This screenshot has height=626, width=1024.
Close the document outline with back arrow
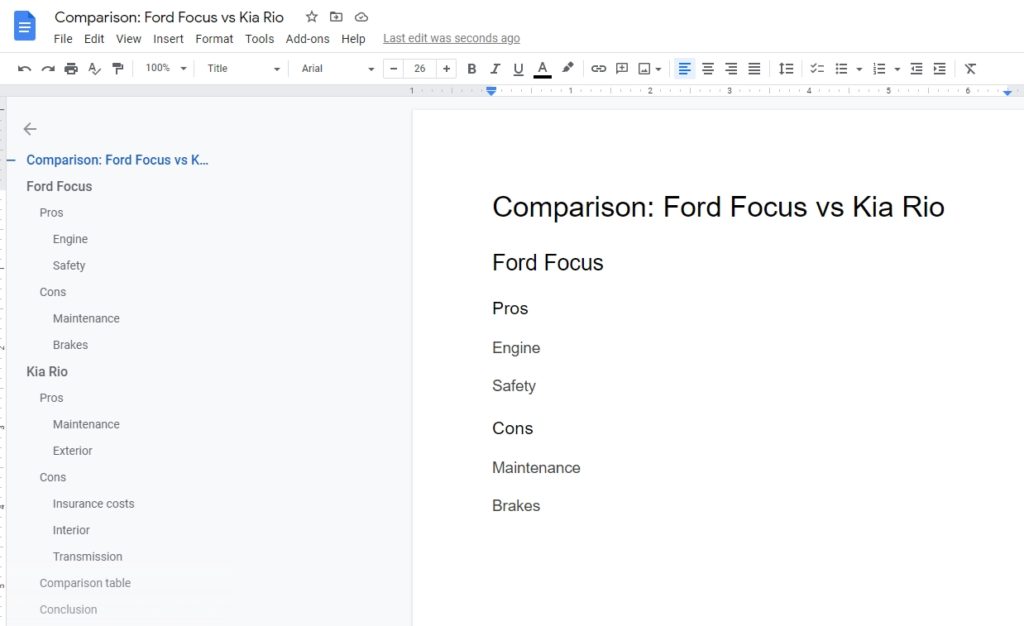30,129
